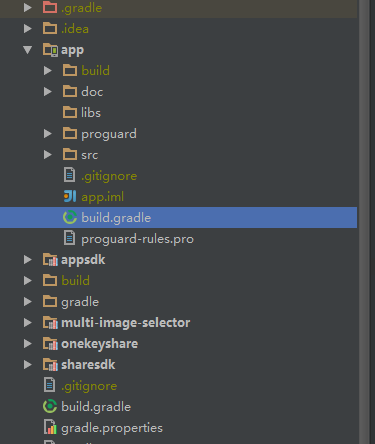Click the app module folder icon

point(50,50)
